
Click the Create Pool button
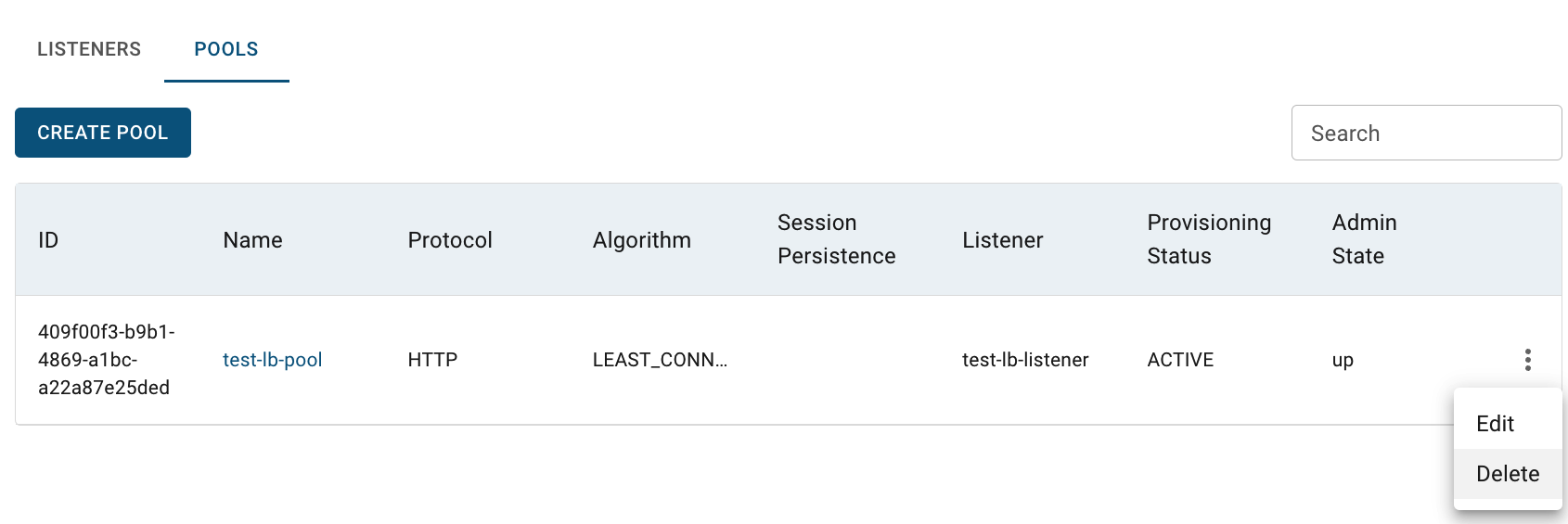103,133
